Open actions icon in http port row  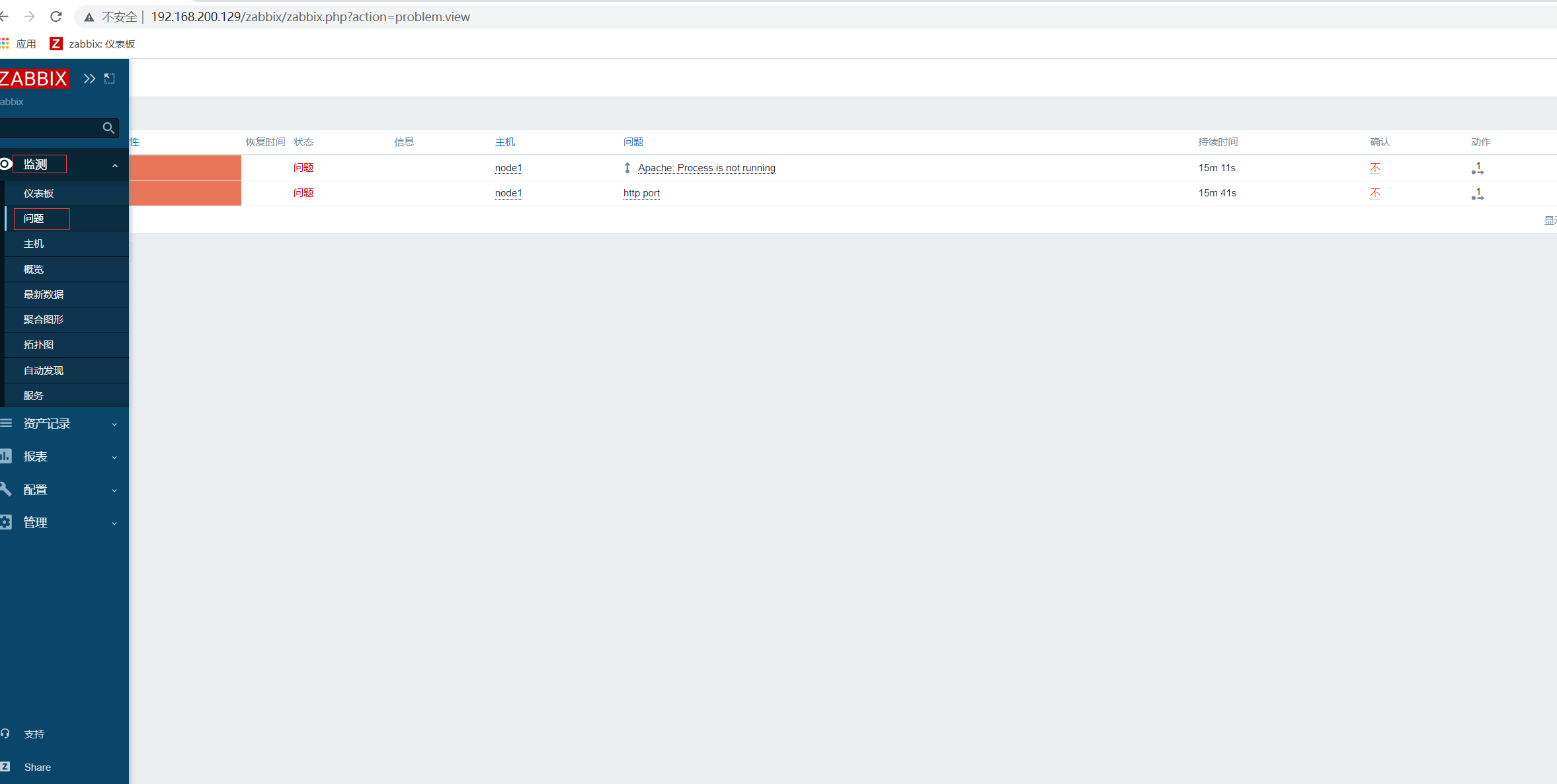tap(1477, 194)
